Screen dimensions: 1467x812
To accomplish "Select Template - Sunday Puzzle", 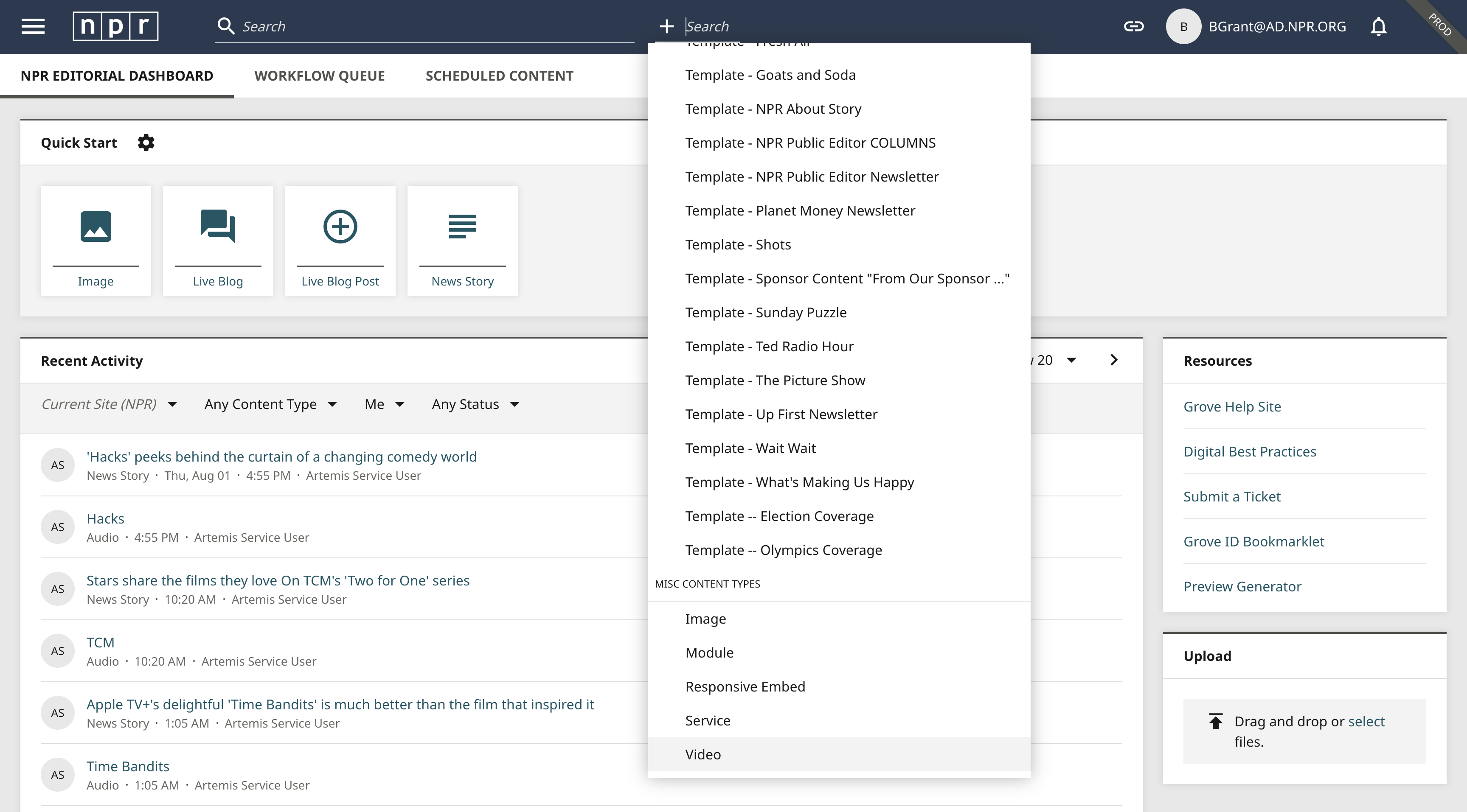I will 839,312.
